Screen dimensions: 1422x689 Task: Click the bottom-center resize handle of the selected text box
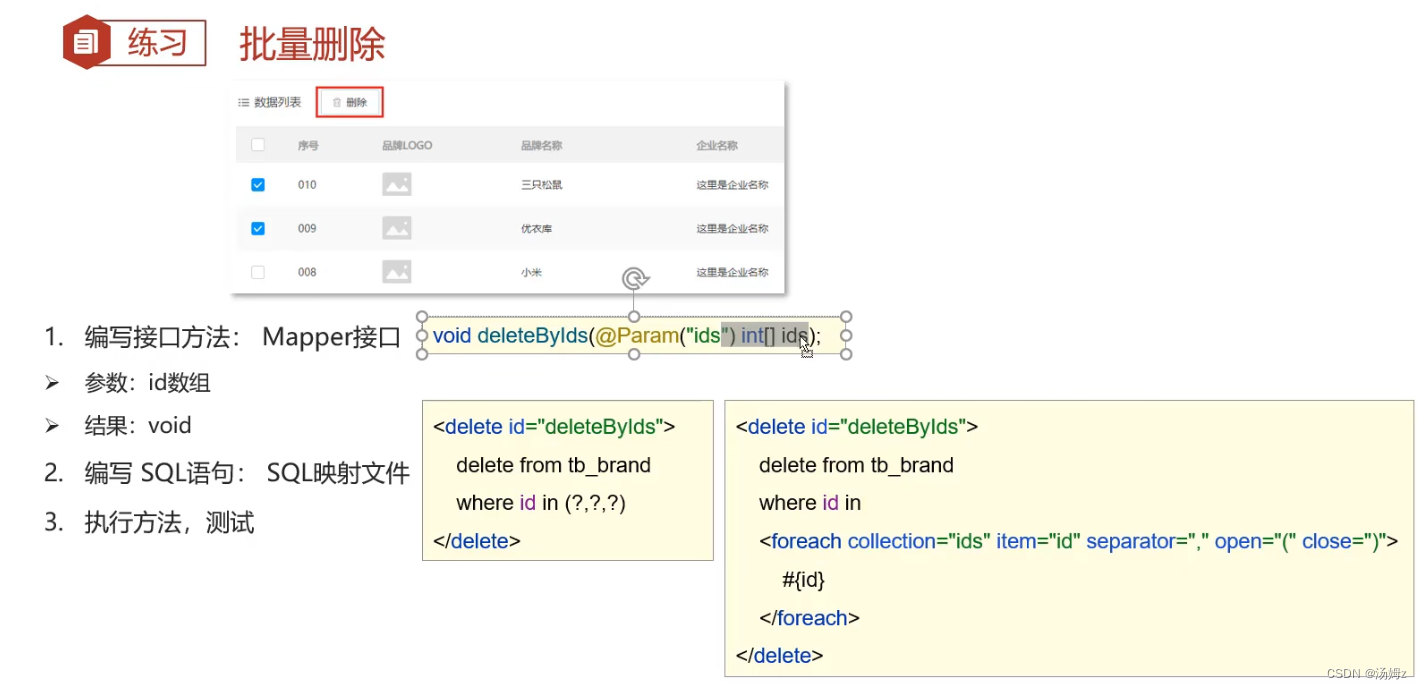point(634,354)
